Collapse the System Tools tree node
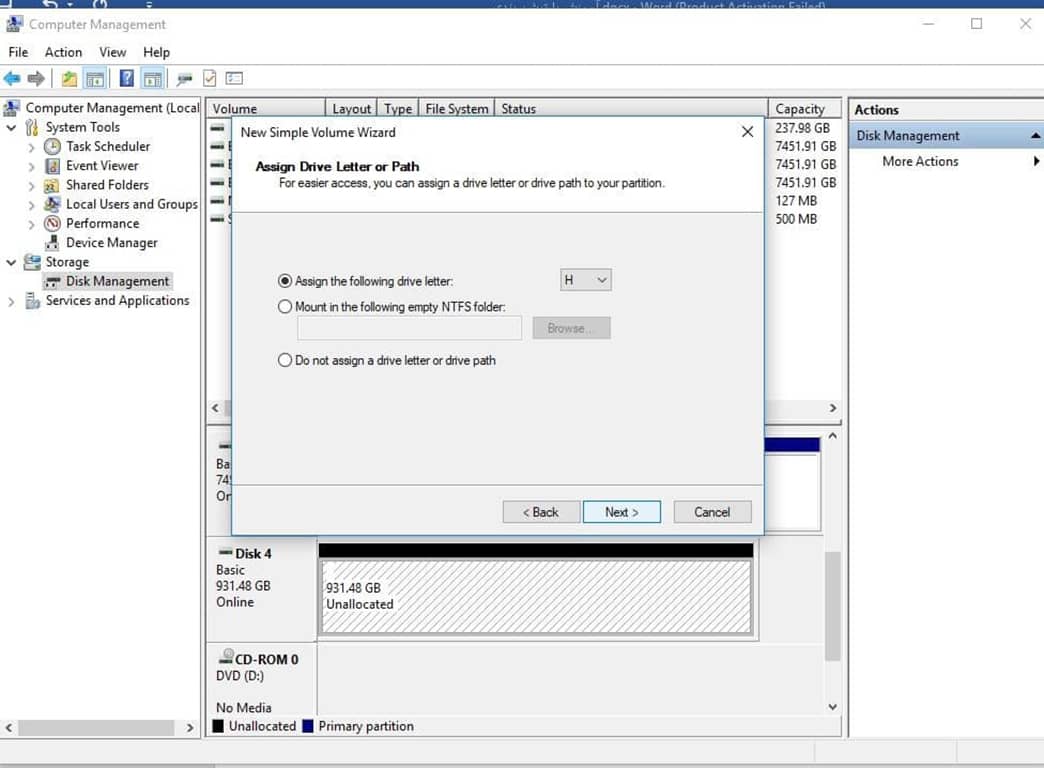The image size is (1044, 768). [x=11, y=128]
